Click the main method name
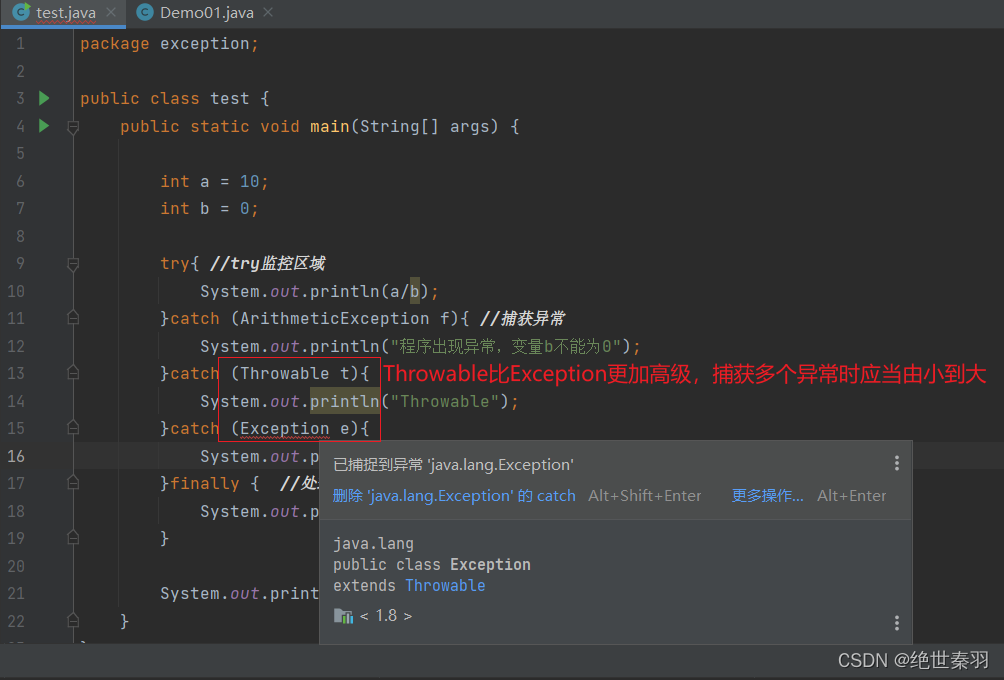Viewport: 1004px width, 680px height. (x=330, y=126)
